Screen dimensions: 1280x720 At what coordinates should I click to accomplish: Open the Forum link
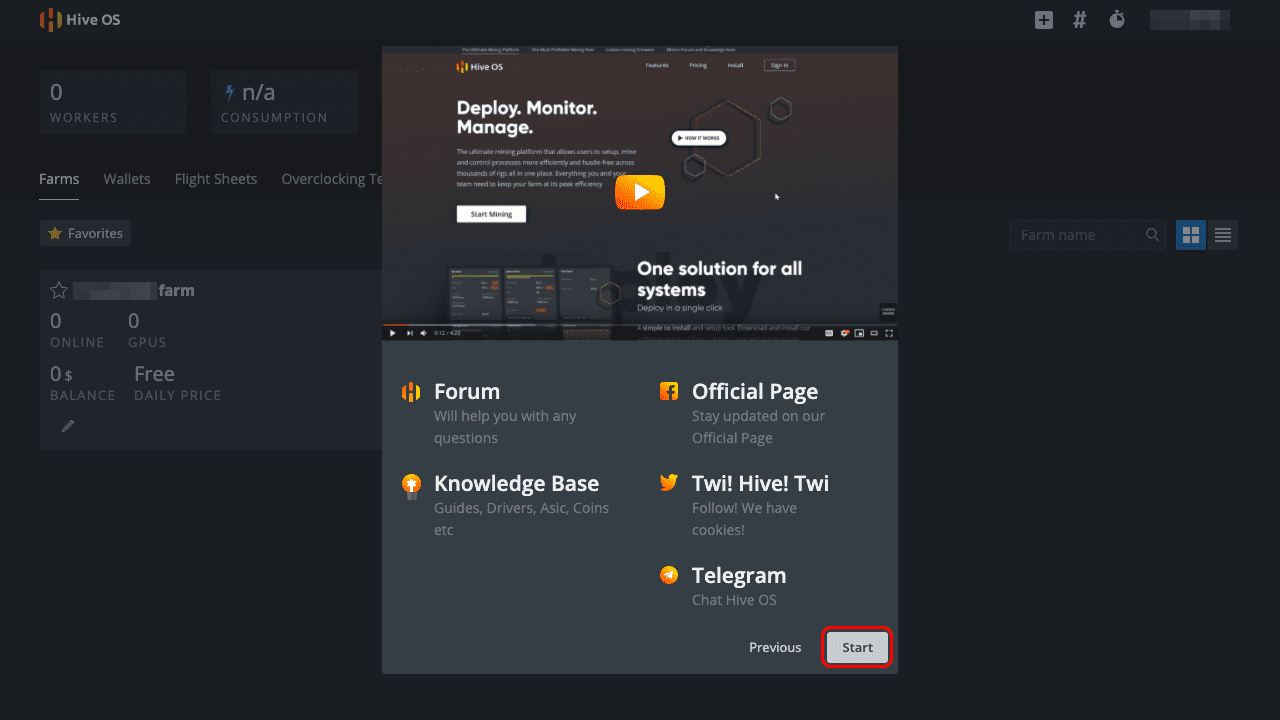click(x=466, y=392)
